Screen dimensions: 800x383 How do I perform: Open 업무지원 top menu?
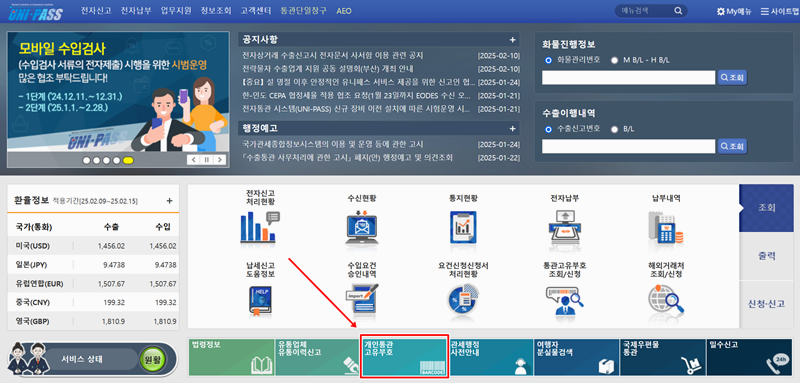[176, 11]
